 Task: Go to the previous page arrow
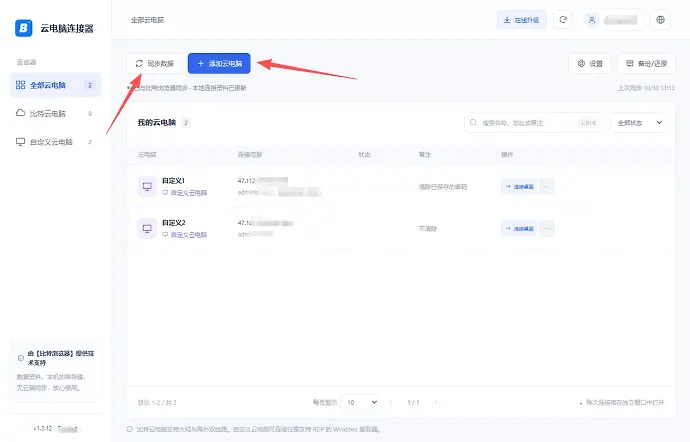391,402
